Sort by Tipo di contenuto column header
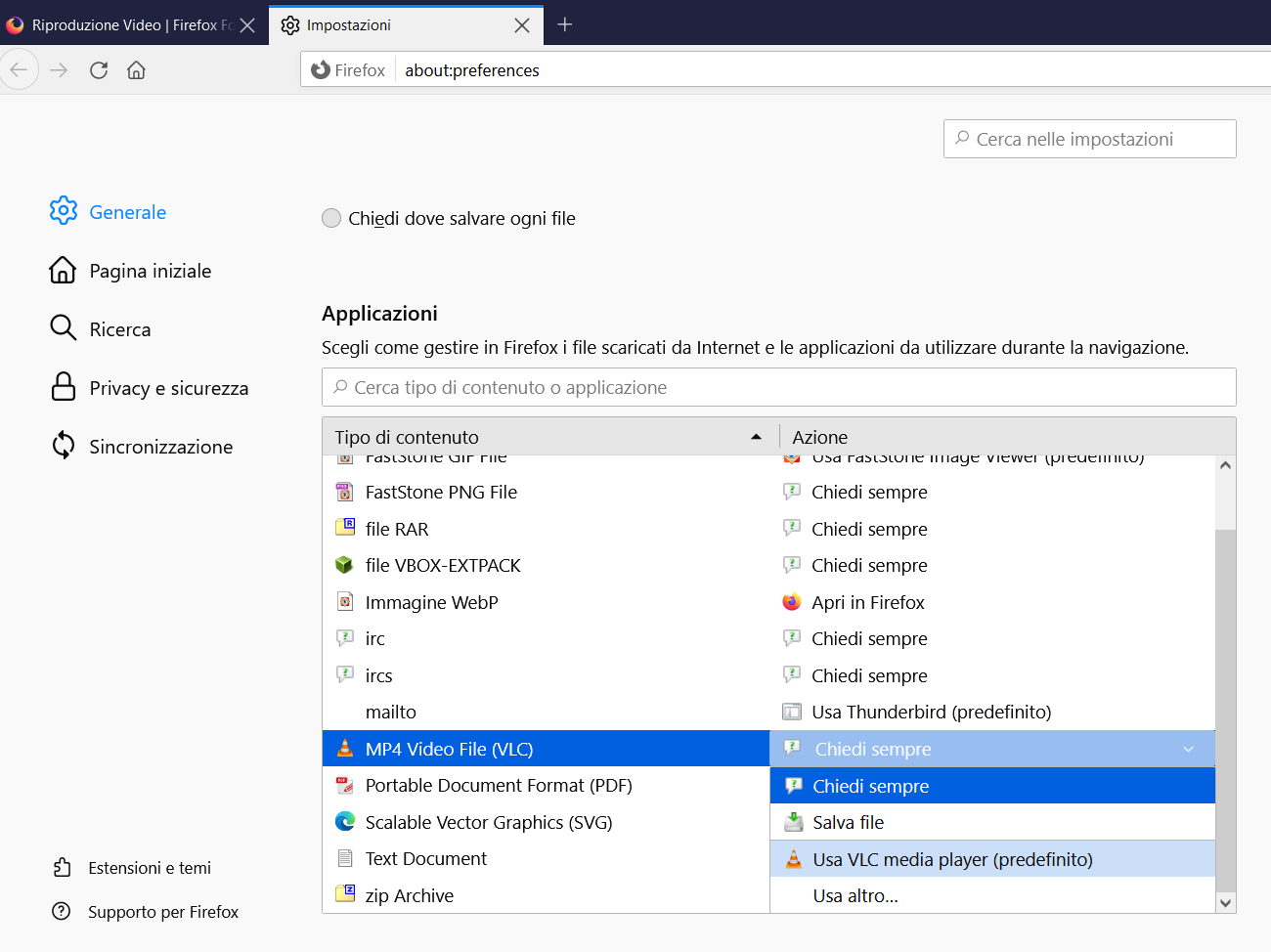1271x952 pixels. [549, 437]
